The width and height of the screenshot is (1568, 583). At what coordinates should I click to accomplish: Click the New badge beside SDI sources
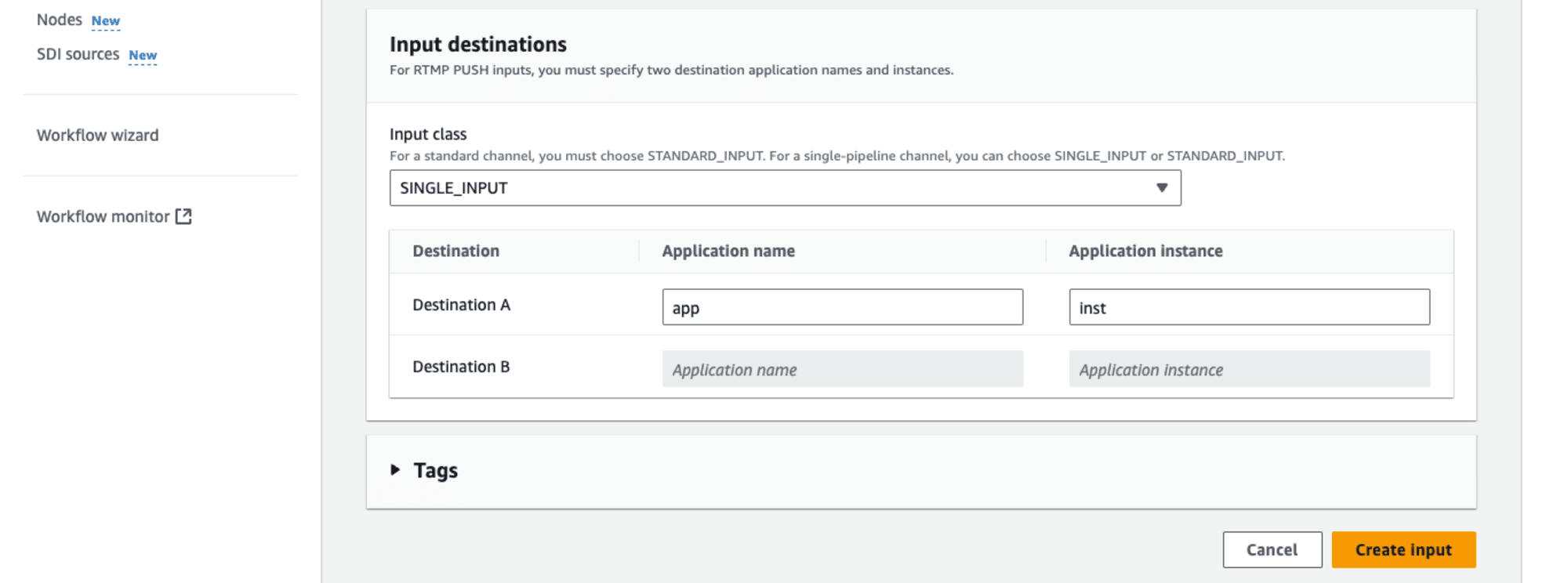(x=143, y=56)
